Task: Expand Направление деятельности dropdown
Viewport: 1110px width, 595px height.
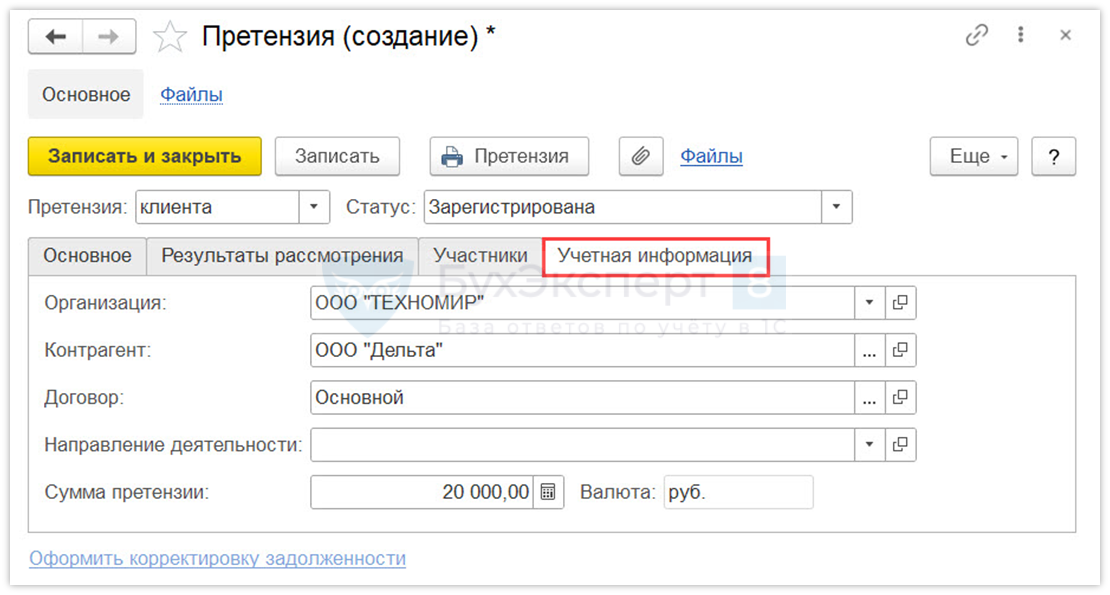Action: point(869,444)
